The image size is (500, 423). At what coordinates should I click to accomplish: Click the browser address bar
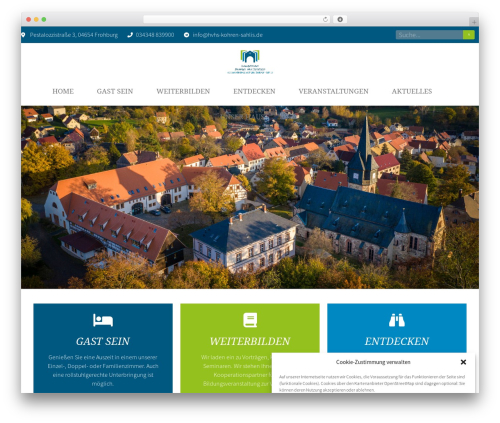[x=237, y=19]
